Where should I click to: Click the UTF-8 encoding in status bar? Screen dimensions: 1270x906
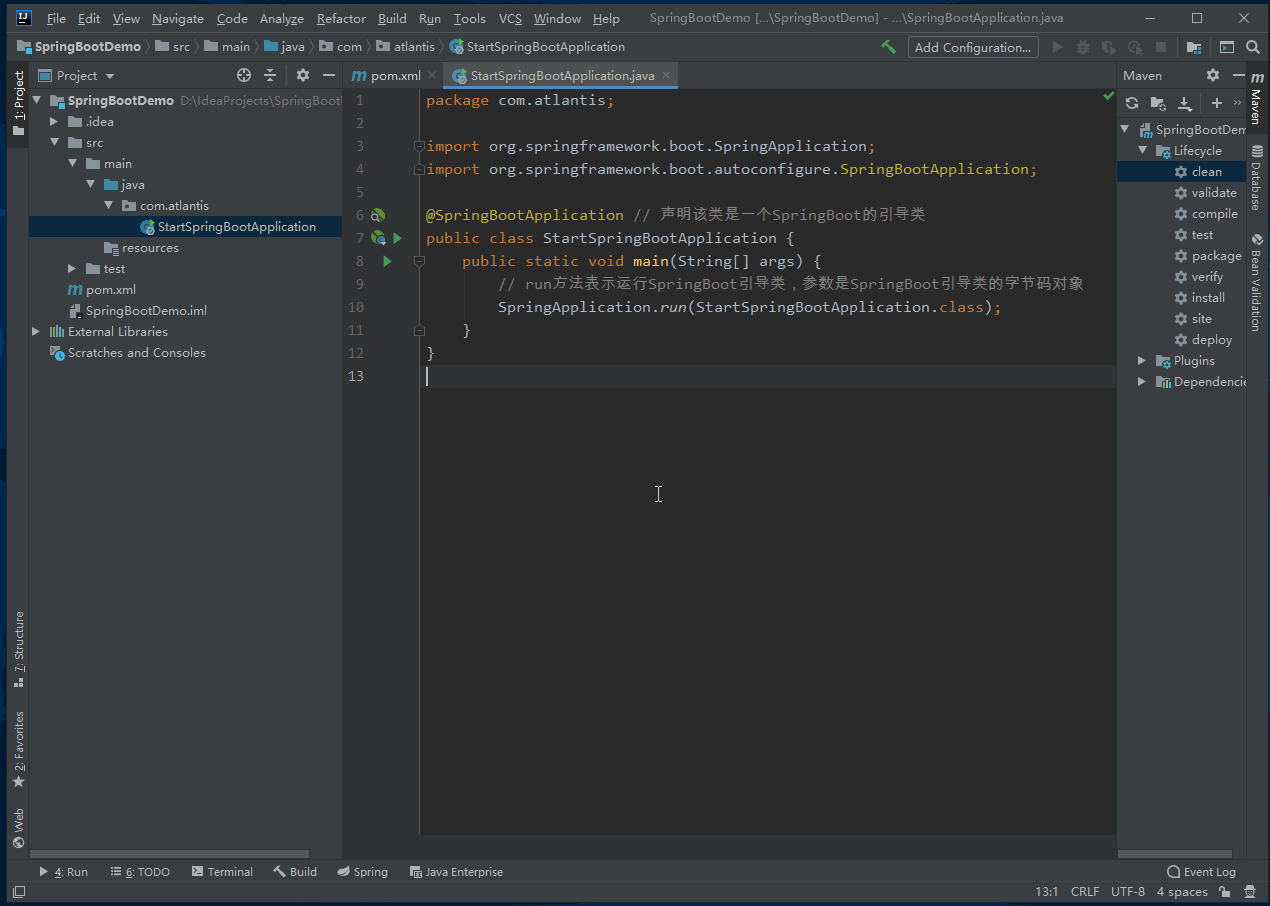(x=1128, y=892)
